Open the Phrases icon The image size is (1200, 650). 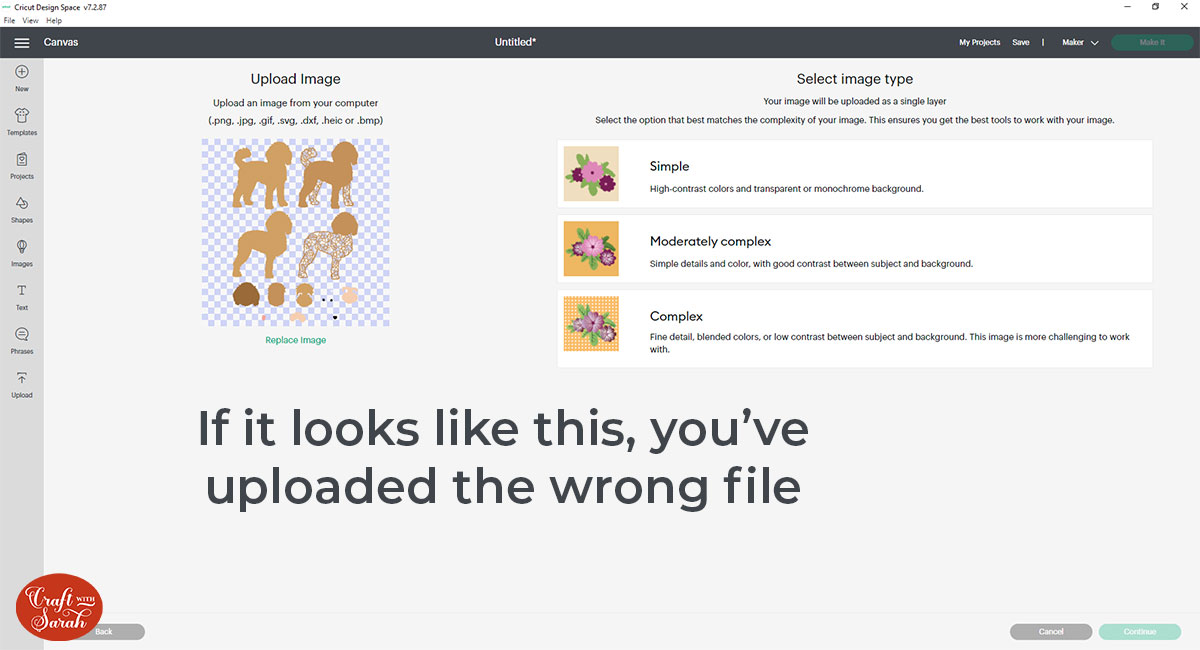point(21,337)
